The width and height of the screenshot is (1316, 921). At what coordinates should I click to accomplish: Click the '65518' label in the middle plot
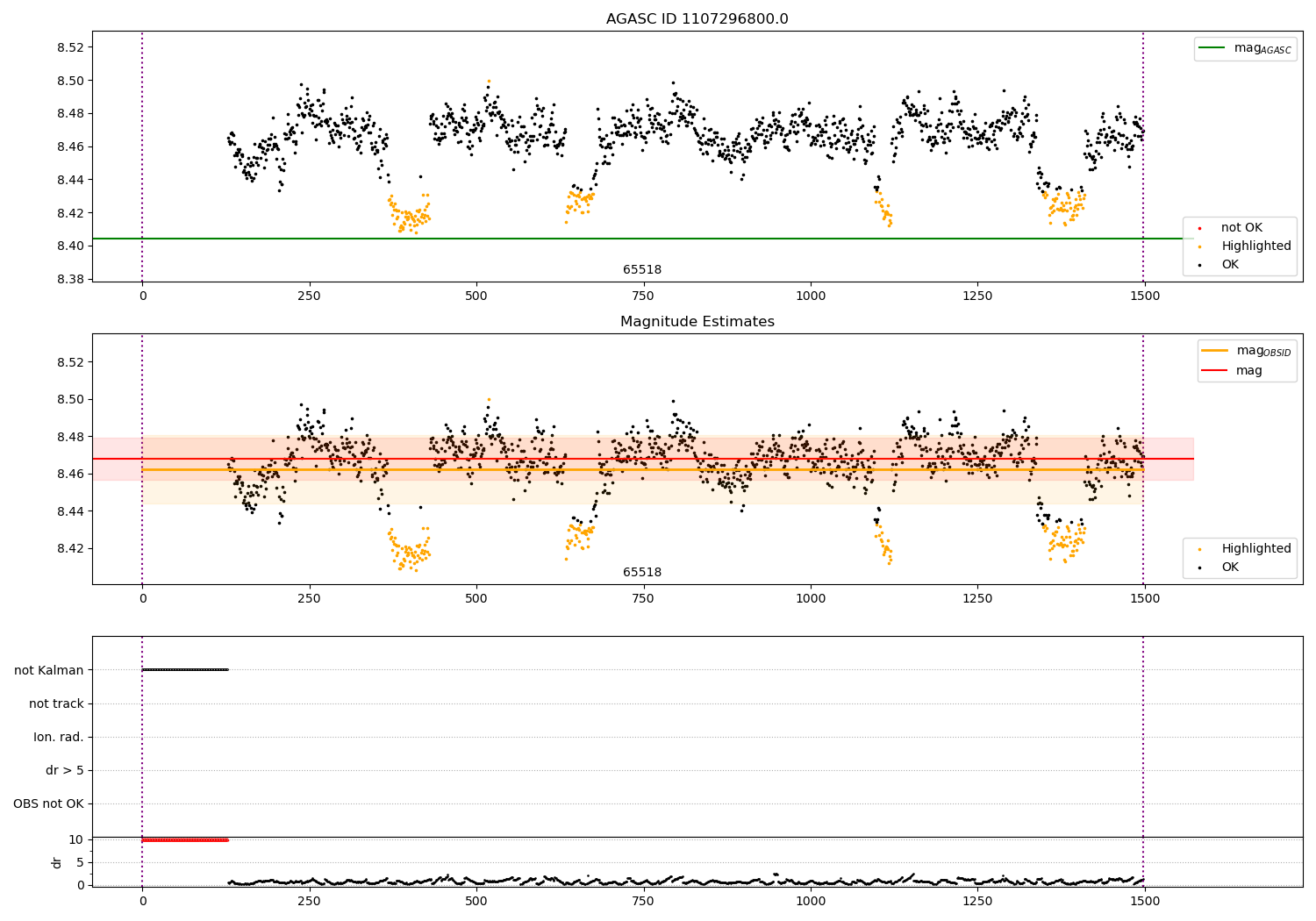click(642, 573)
